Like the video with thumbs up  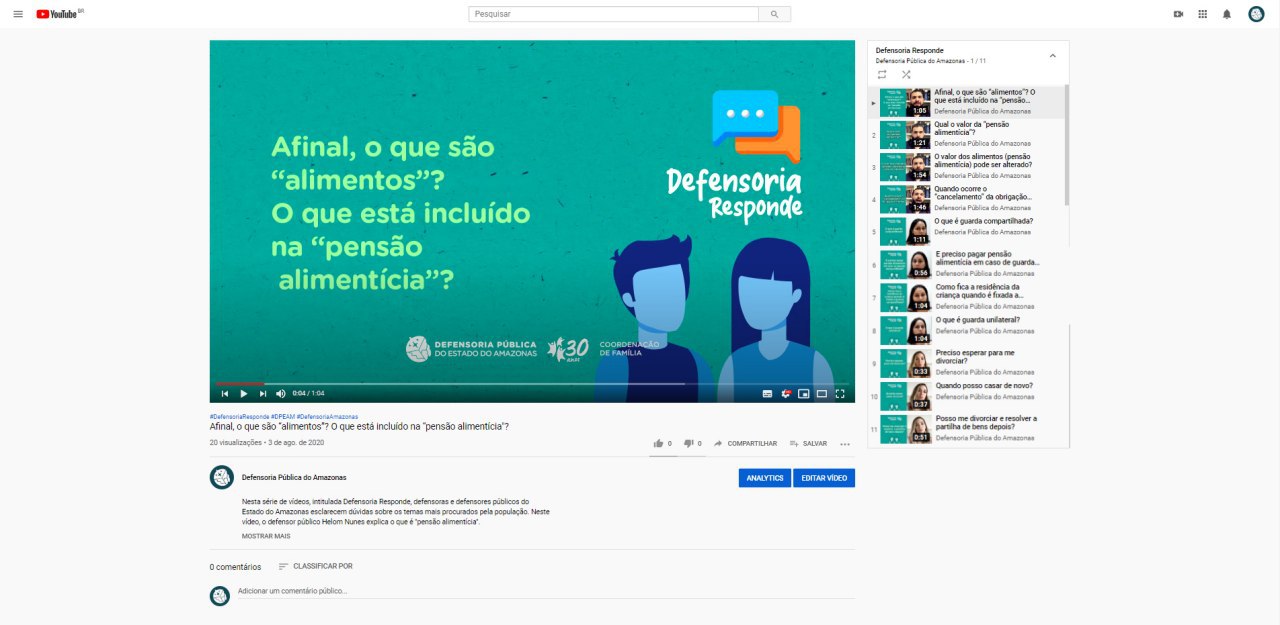click(x=658, y=443)
